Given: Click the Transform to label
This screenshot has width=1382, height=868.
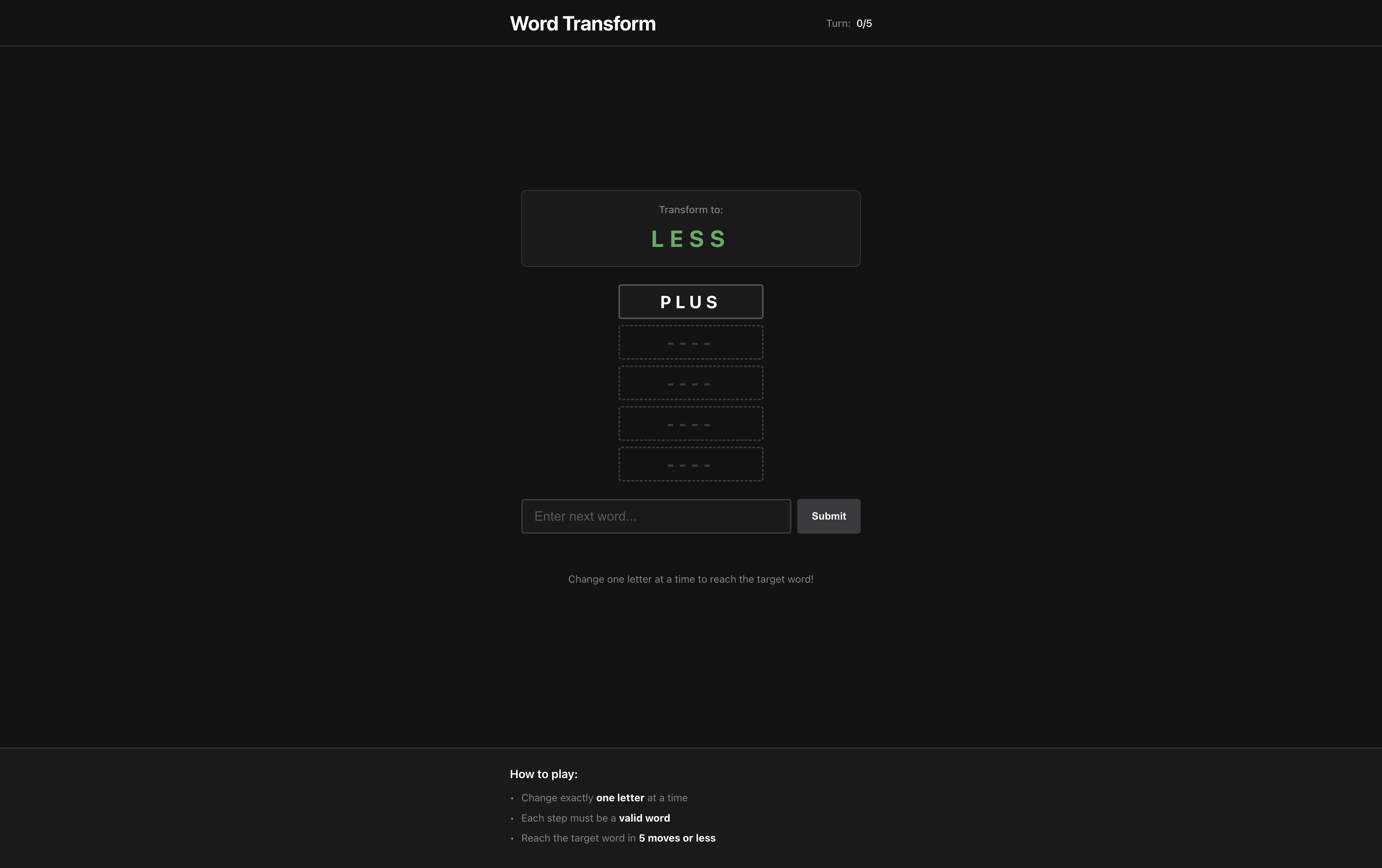Looking at the screenshot, I should [x=690, y=210].
